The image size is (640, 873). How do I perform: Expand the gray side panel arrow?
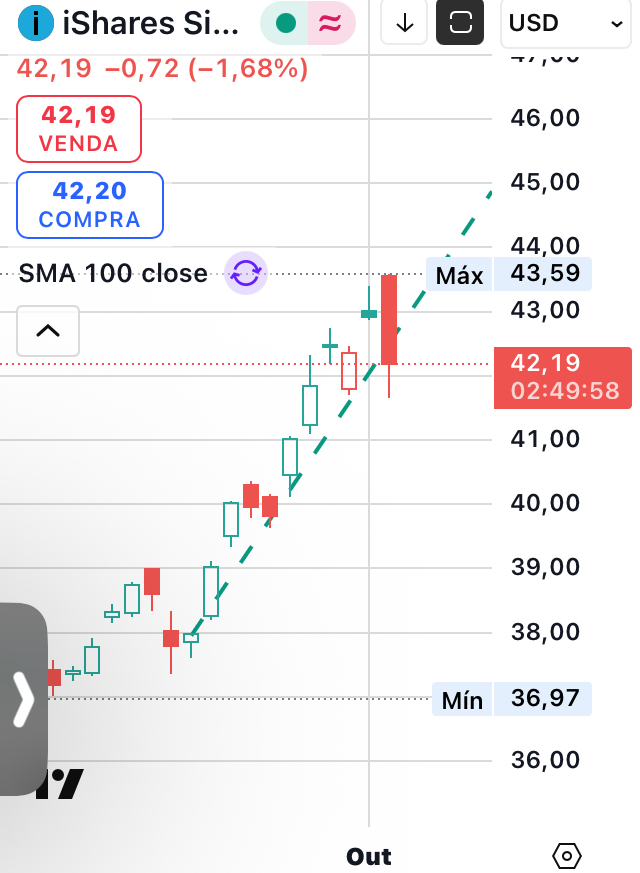click(x=22, y=699)
